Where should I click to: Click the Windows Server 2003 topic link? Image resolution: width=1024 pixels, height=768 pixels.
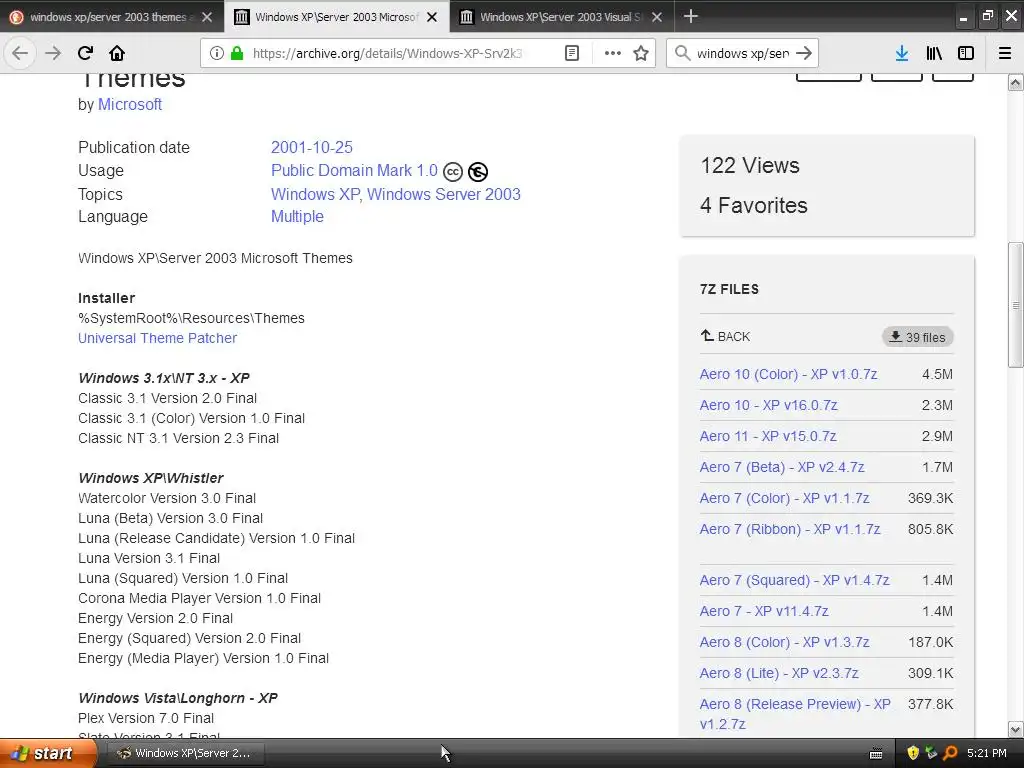click(443, 195)
